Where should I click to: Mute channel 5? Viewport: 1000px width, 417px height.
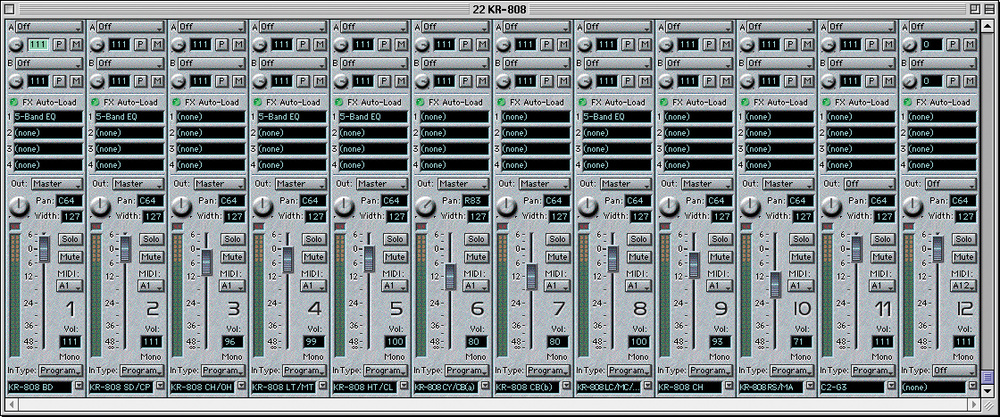point(395,257)
